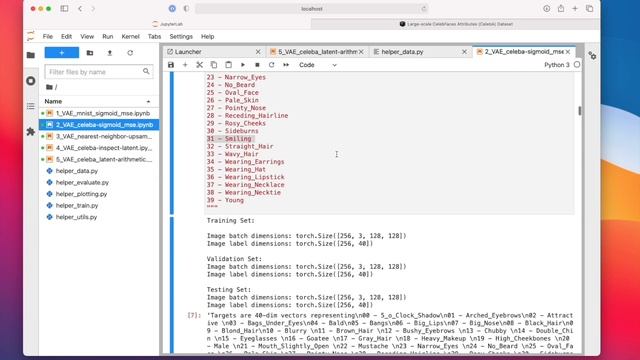The image size is (640, 360).
Task: Open 1_VAE_mnist_sigmoid_mse.ipynb in file list
Action: (99, 113)
